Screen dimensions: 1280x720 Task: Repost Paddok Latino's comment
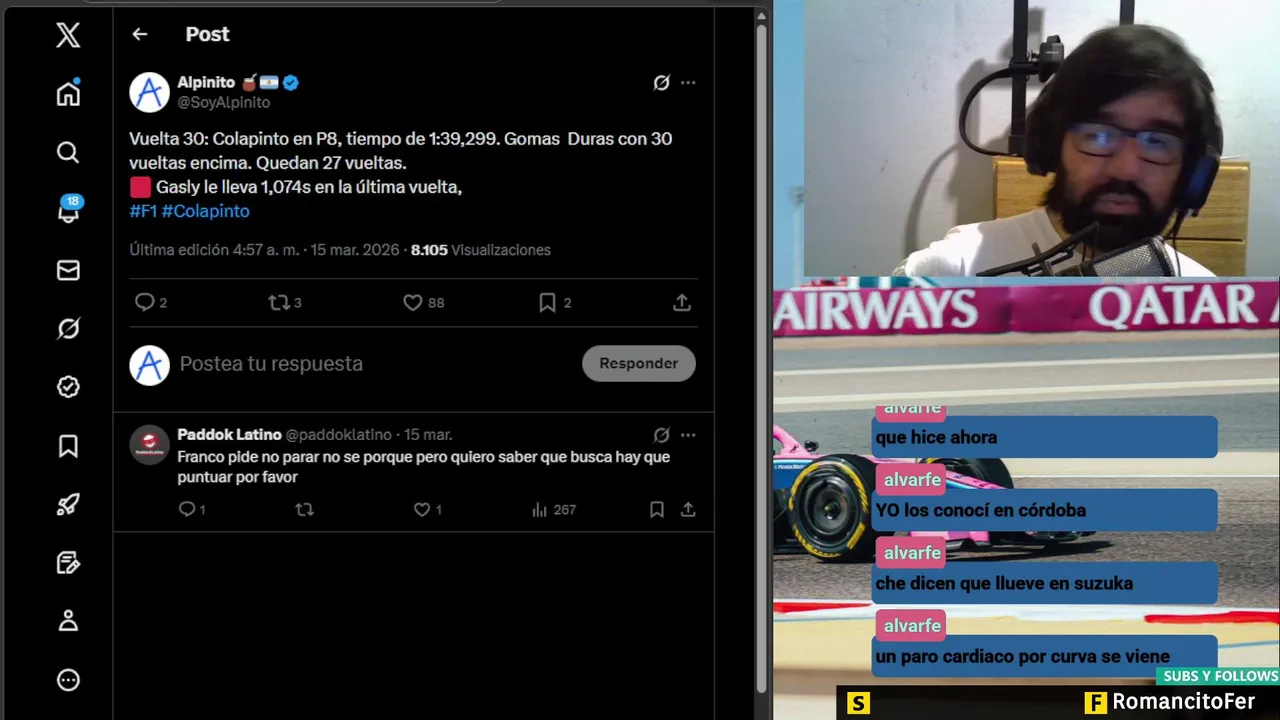point(304,510)
